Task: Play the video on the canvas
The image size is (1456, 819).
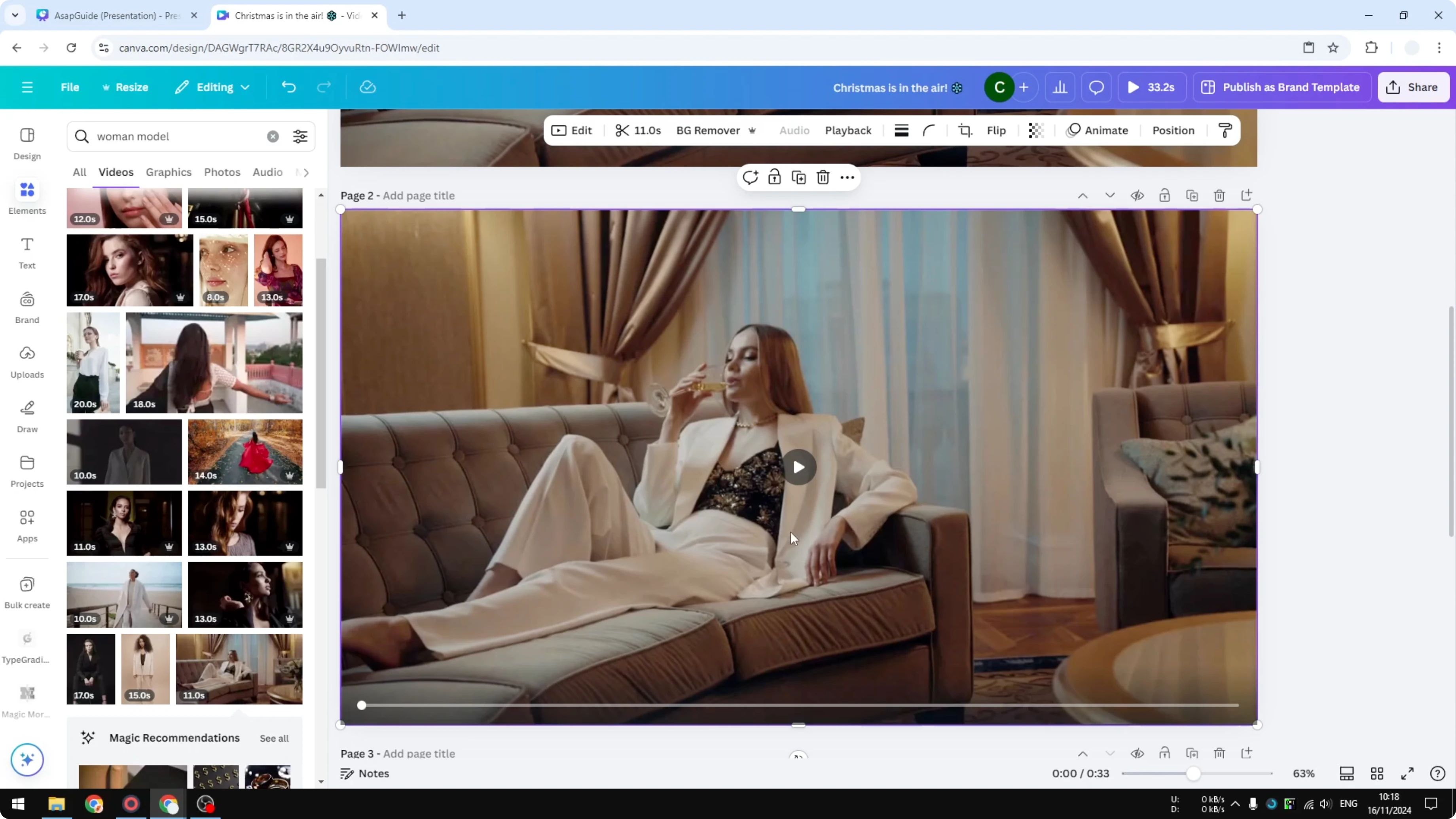Action: tap(799, 467)
